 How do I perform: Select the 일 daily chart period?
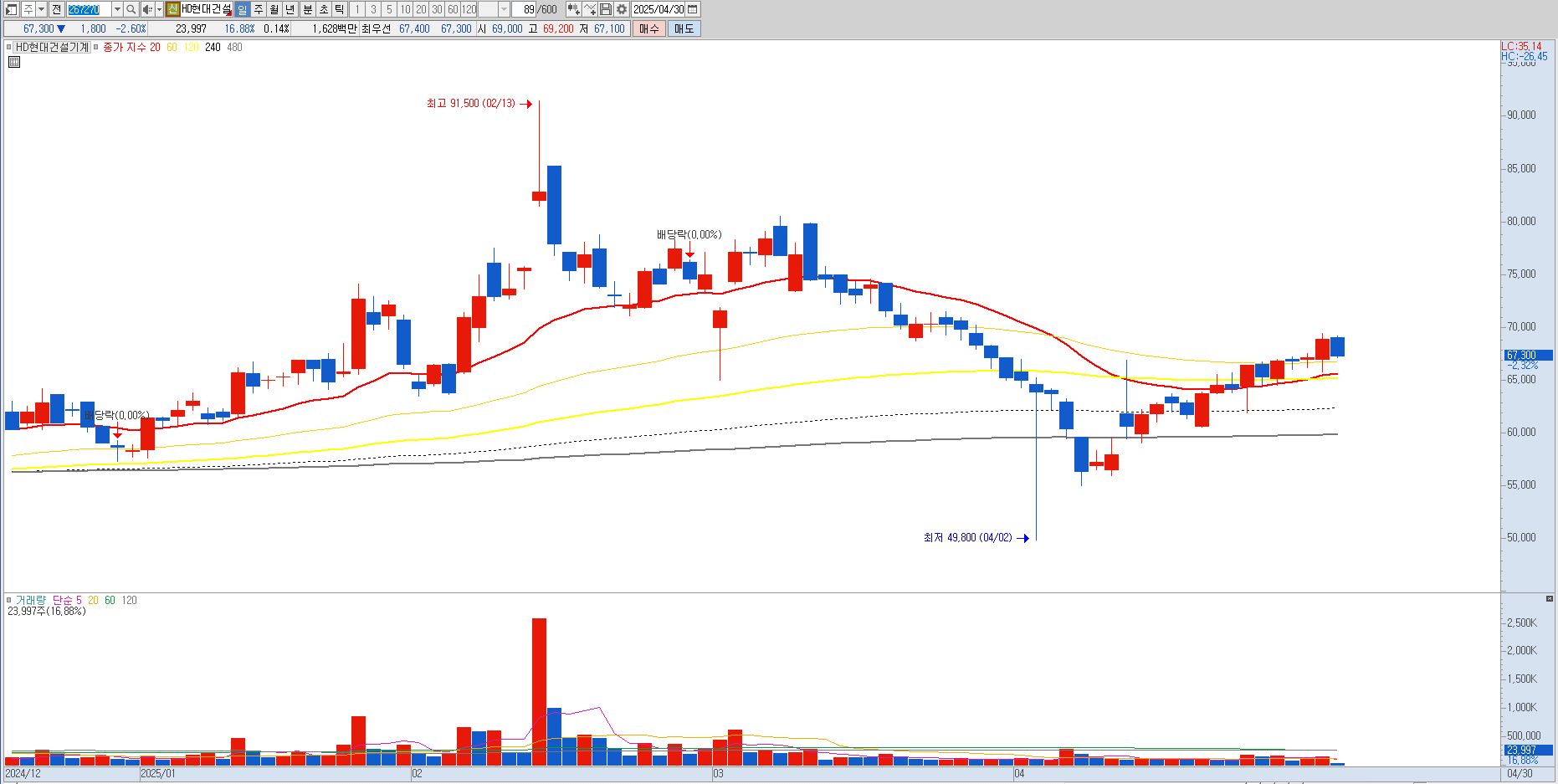click(x=242, y=9)
